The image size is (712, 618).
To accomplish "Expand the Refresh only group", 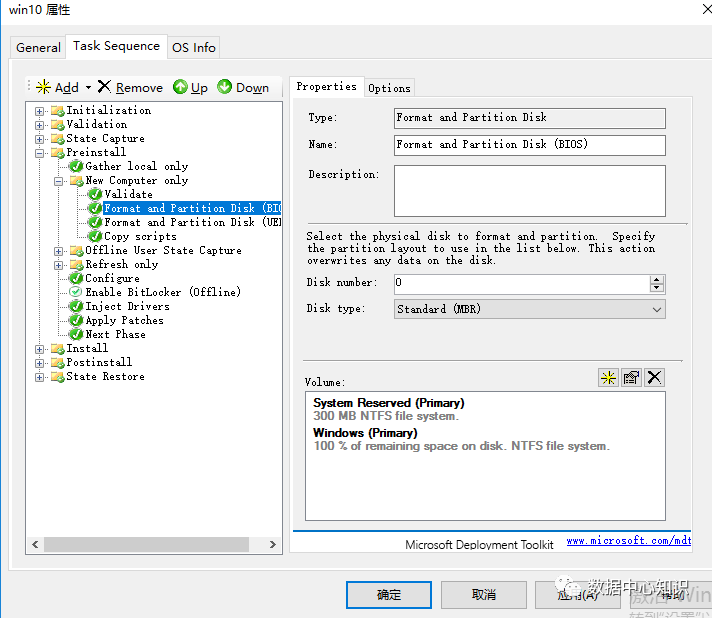I will (59, 265).
